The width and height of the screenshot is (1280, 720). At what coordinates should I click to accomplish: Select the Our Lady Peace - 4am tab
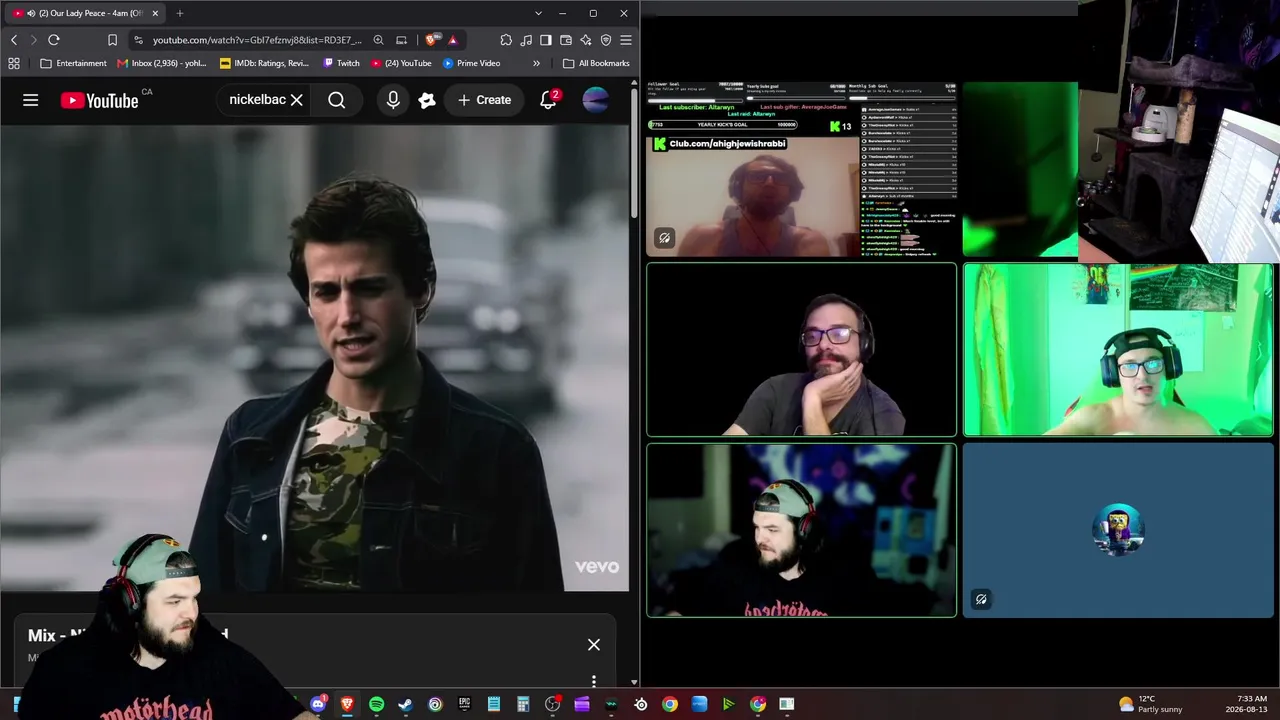[x=86, y=13]
